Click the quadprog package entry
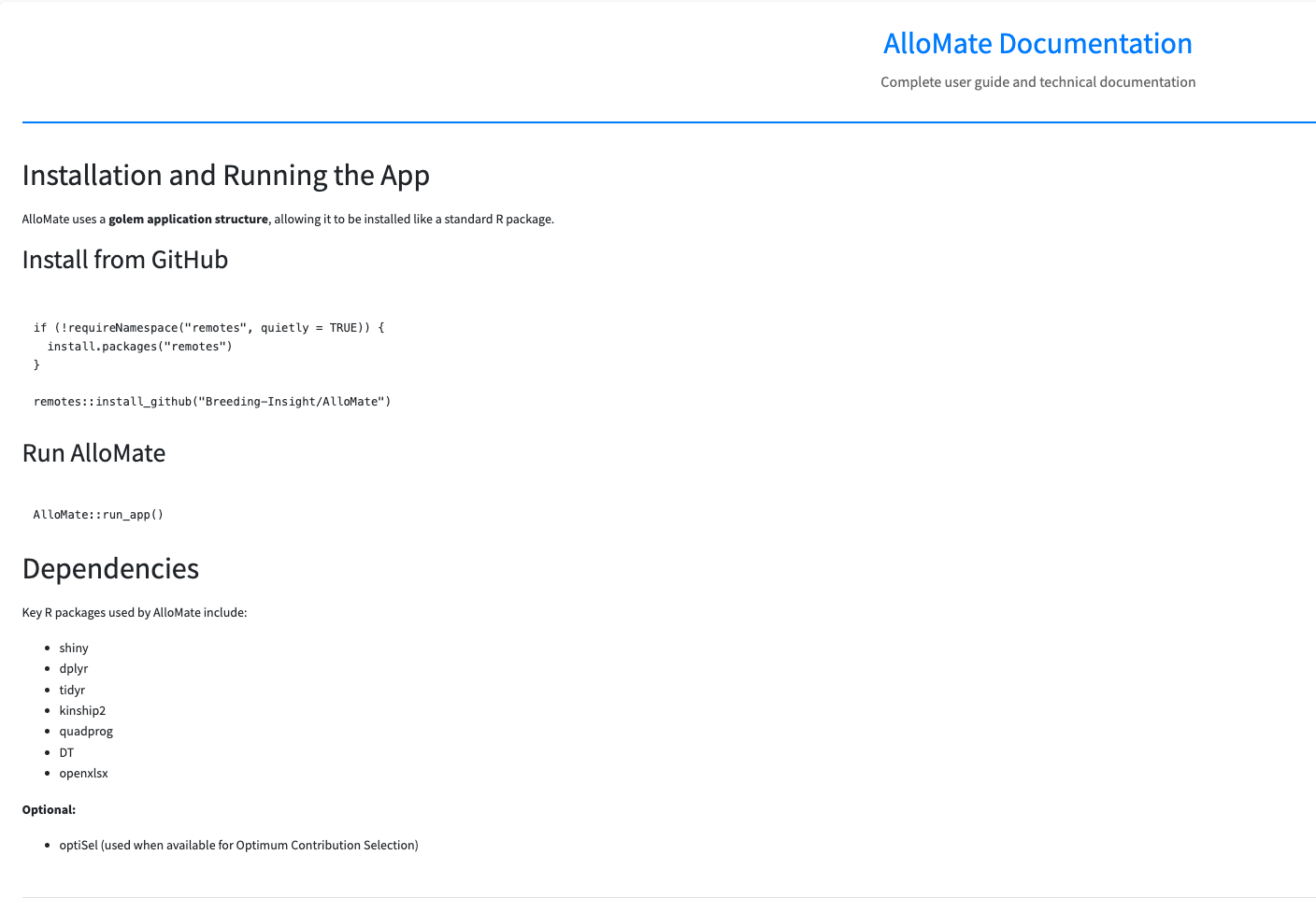Viewport: 1316px width, 898px height. [86, 731]
